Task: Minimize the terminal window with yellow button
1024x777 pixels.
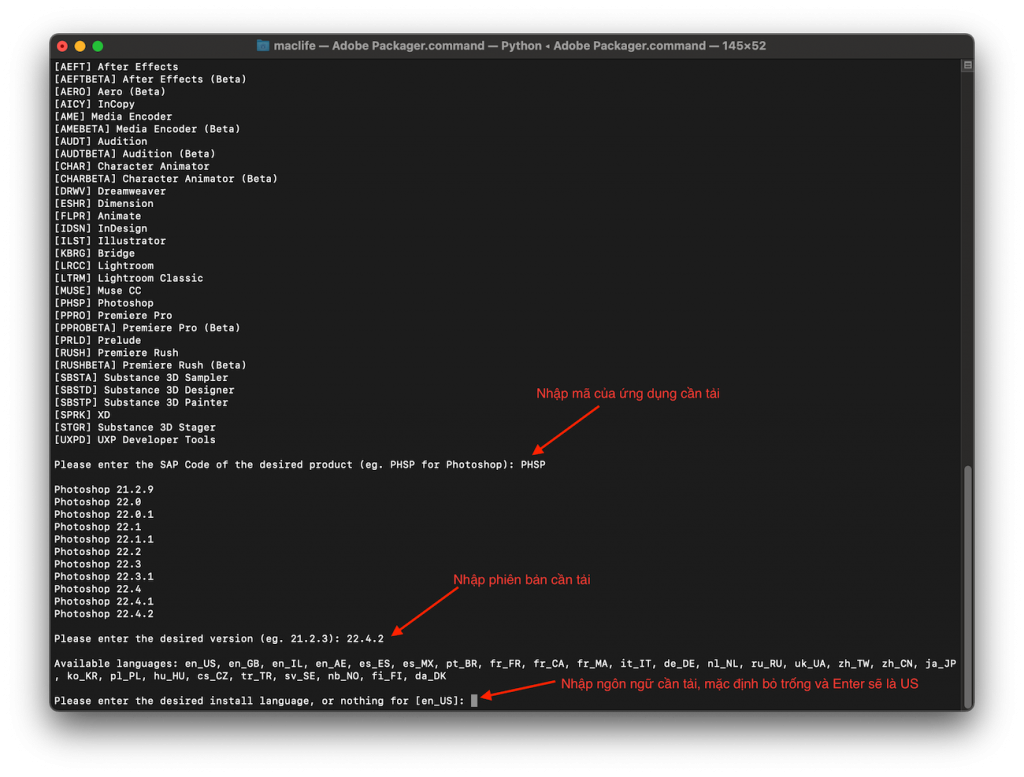Action: click(80, 46)
